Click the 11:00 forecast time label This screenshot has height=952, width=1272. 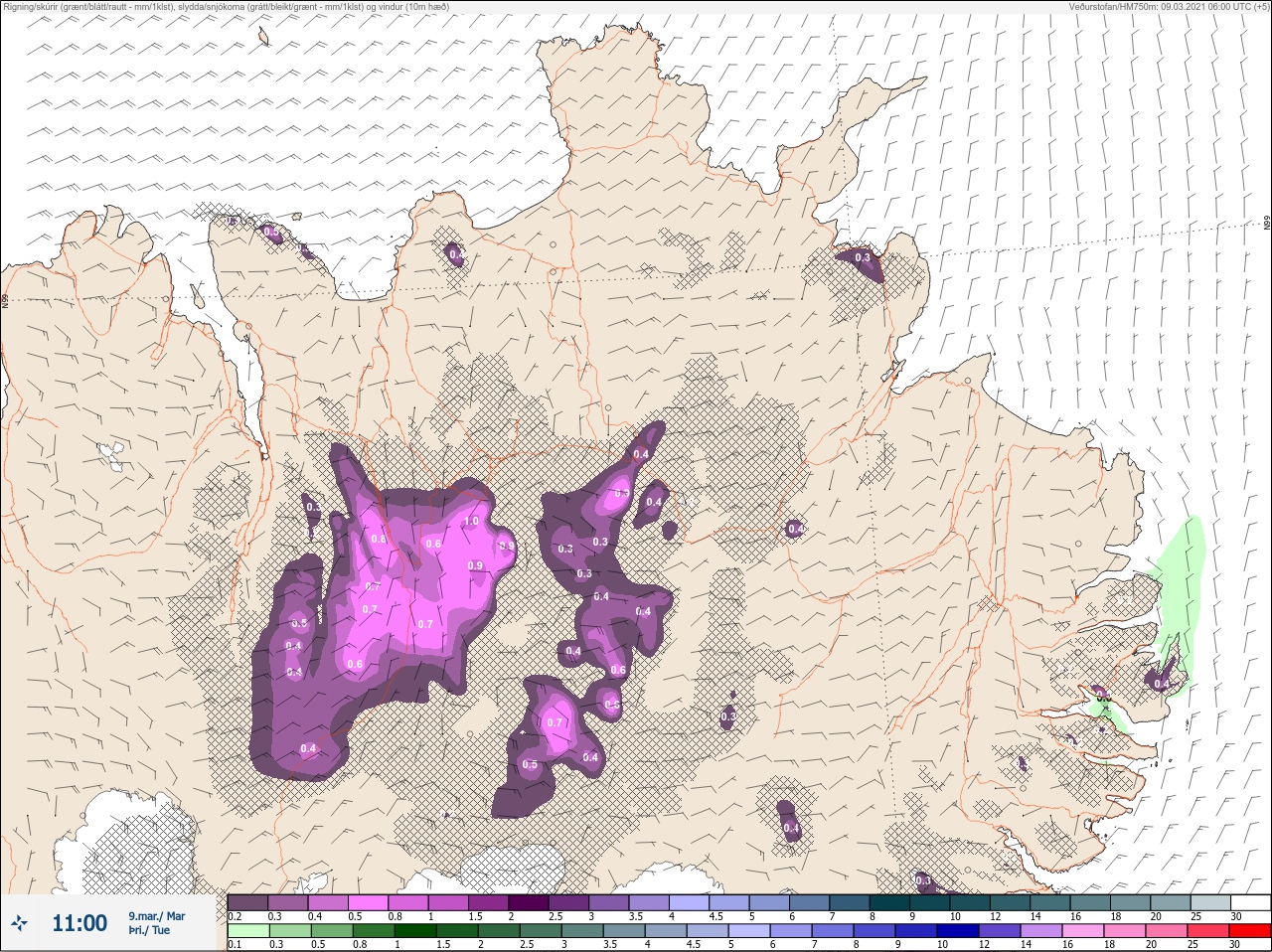(x=79, y=923)
